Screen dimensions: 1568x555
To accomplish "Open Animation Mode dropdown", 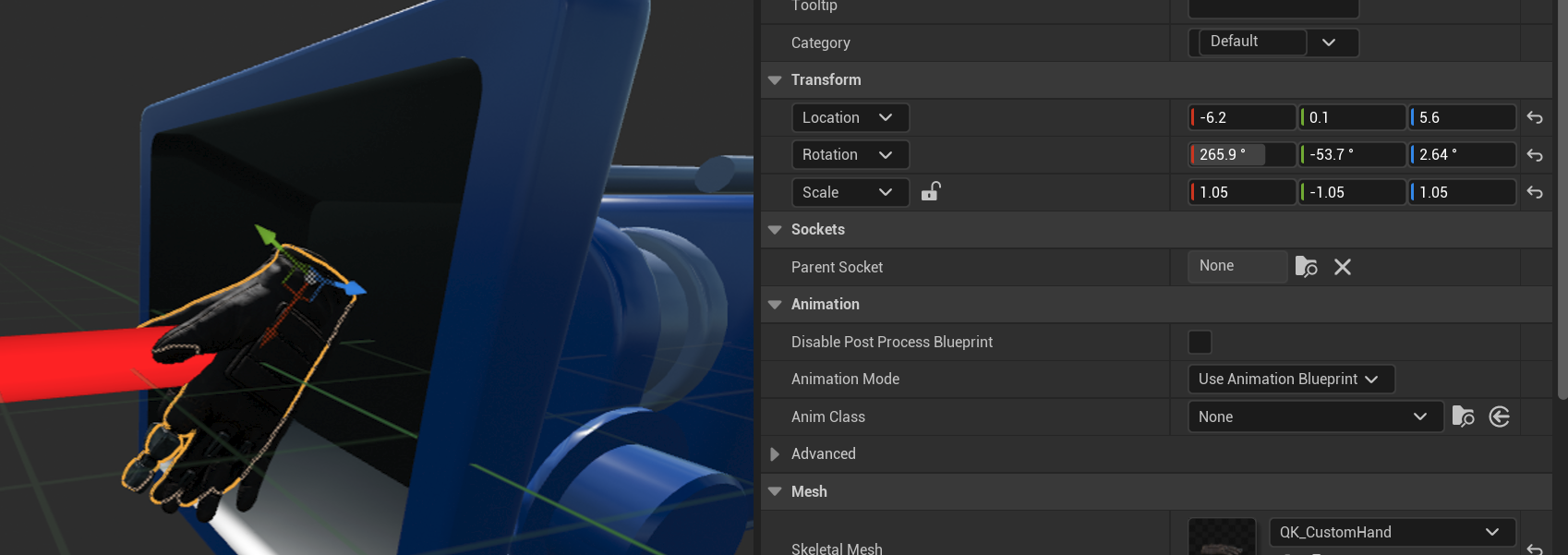I will (x=1291, y=379).
